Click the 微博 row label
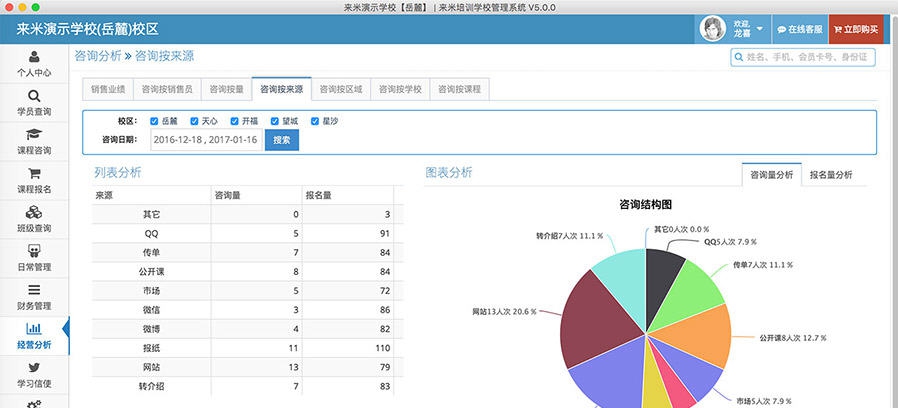The image size is (898, 408). (x=151, y=329)
